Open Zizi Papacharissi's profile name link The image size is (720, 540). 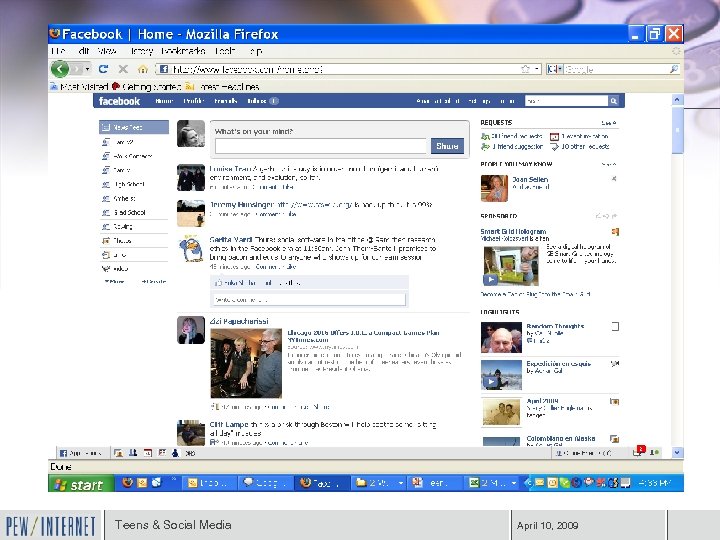point(239,321)
